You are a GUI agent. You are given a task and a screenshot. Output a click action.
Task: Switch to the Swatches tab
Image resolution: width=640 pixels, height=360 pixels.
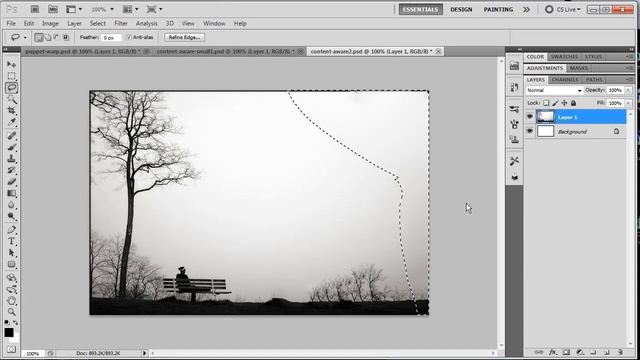click(564, 57)
